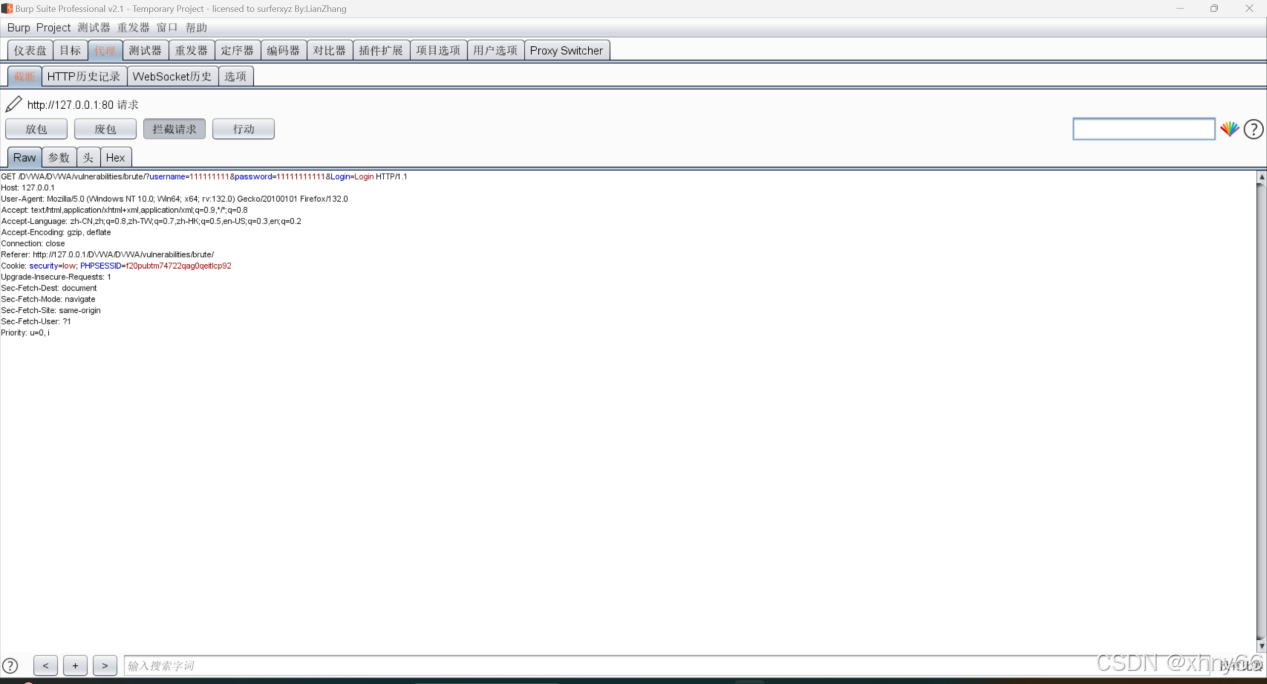Open the 行动 action menu button

click(243, 129)
